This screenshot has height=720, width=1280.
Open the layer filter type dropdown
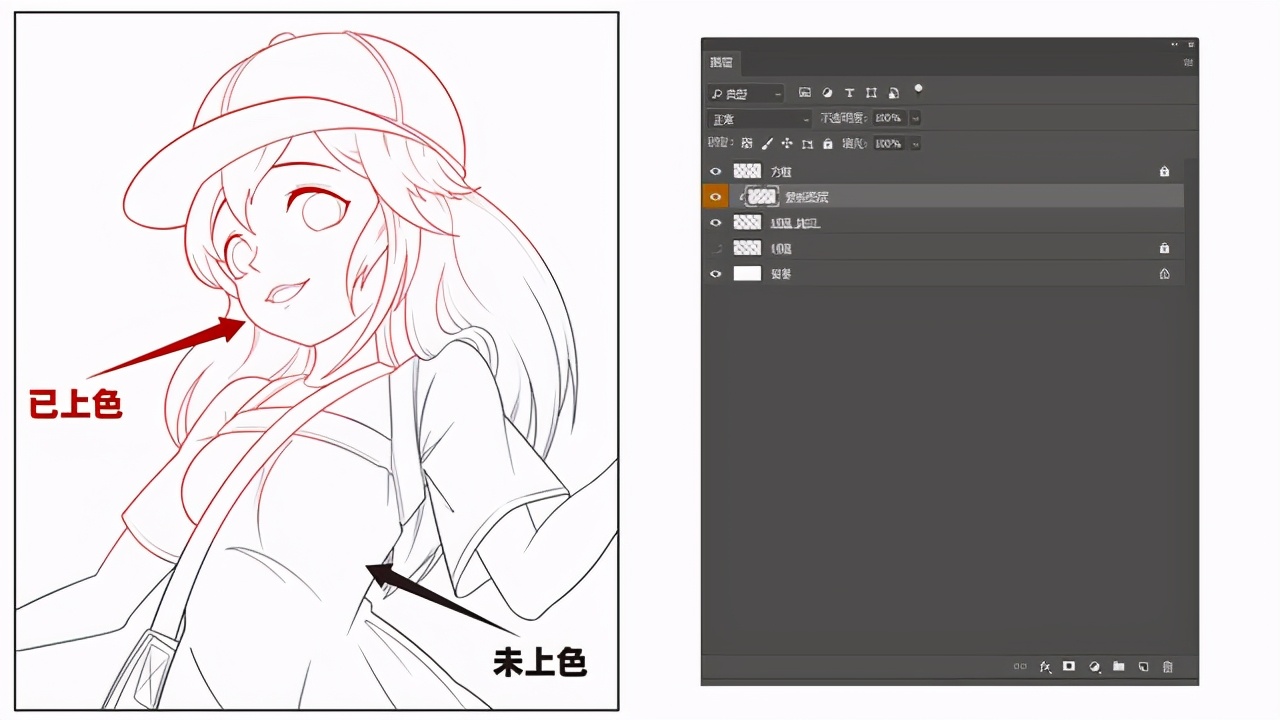(745, 94)
